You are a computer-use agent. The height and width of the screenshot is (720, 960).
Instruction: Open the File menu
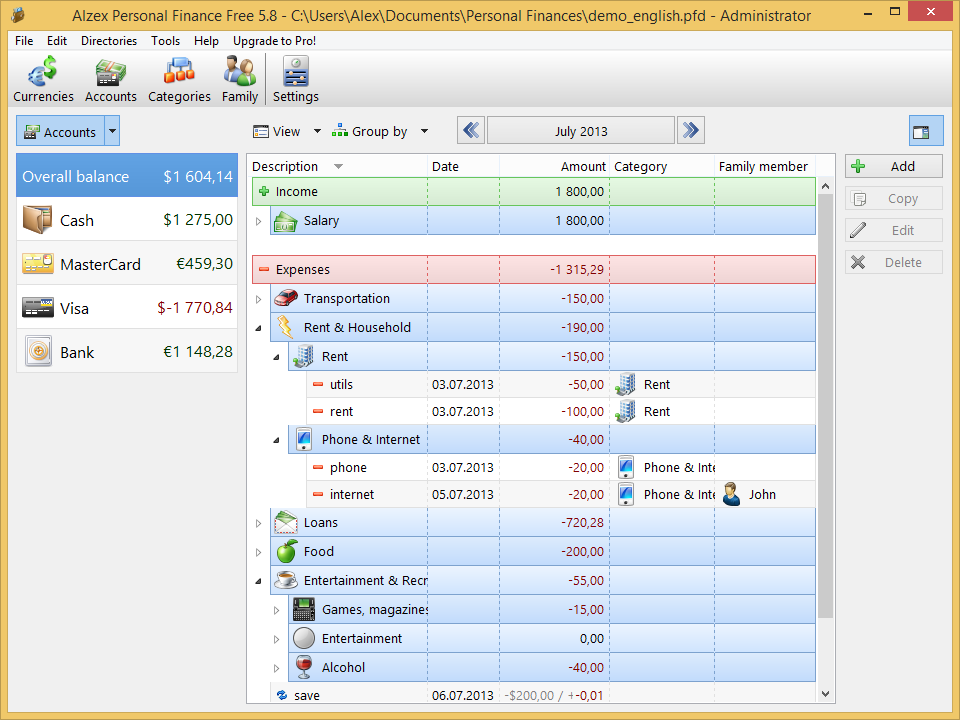(24, 40)
